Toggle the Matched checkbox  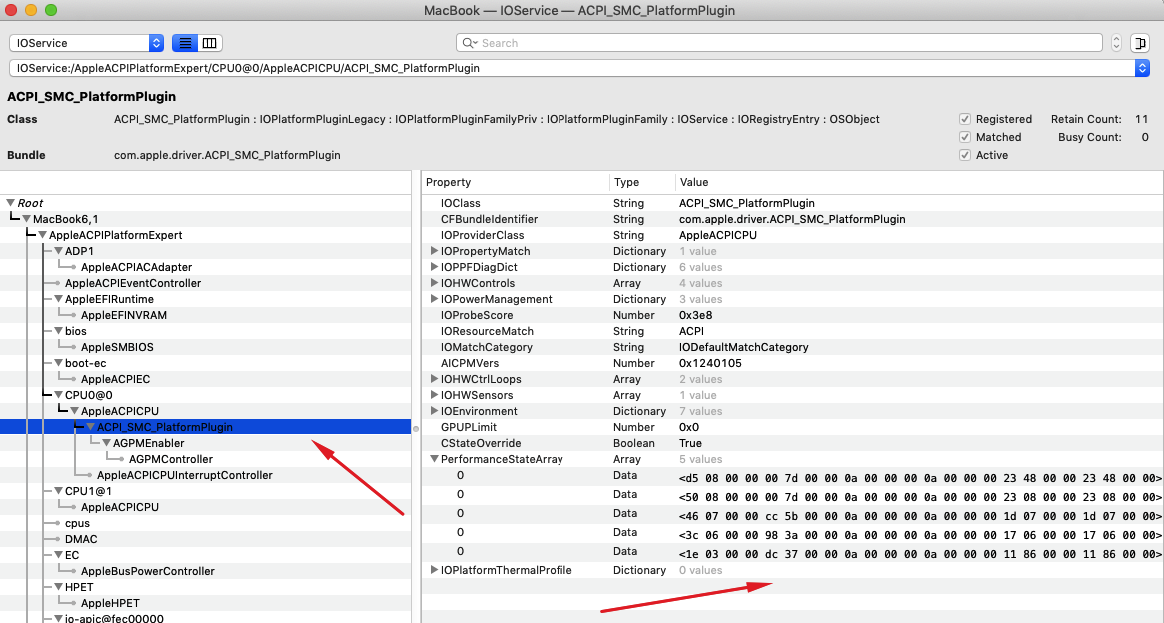pyautogui.click(x=965, y=137)
